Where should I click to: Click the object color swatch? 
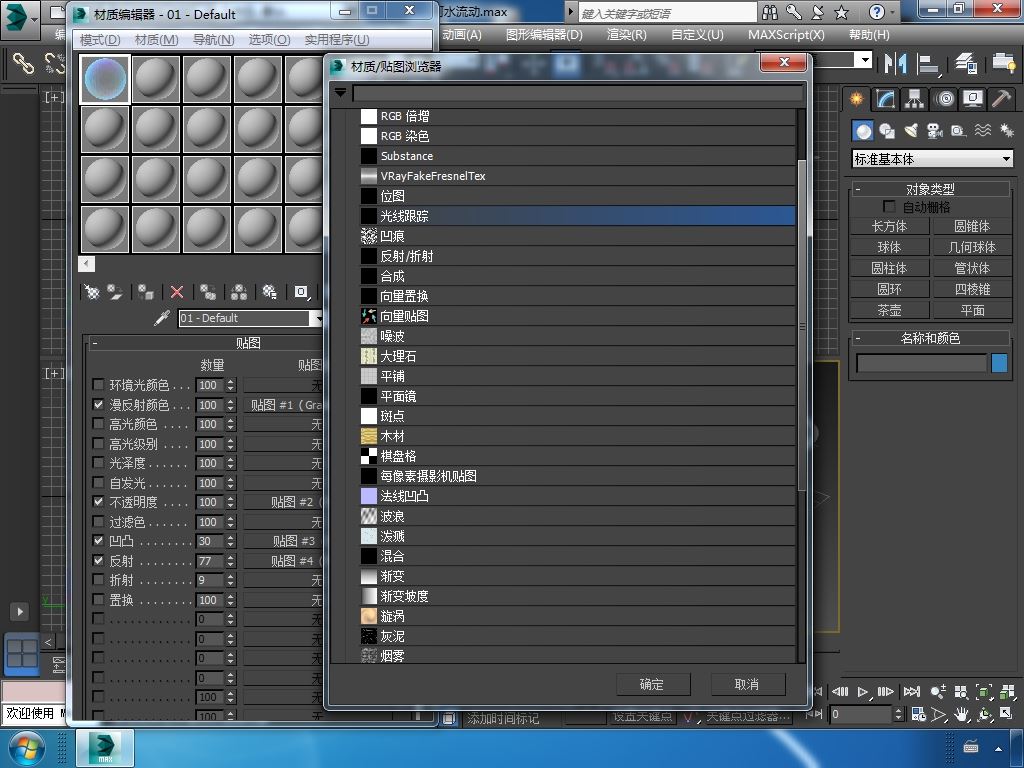pyautogui.click(x=999, y=363)
